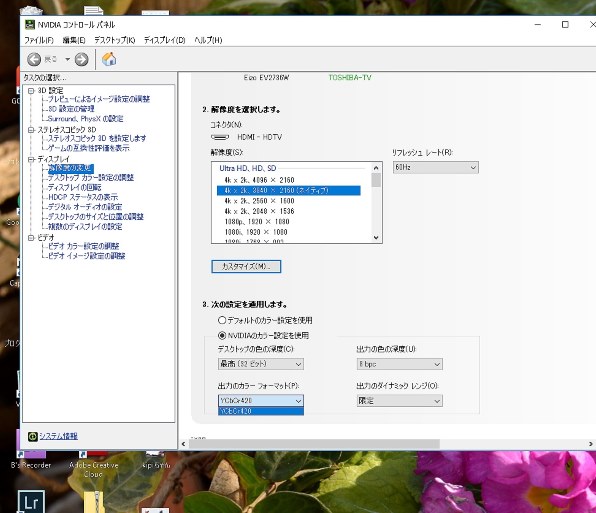Select デフォルトのカラー設定を使用 radio button

(x=222, y=320)
